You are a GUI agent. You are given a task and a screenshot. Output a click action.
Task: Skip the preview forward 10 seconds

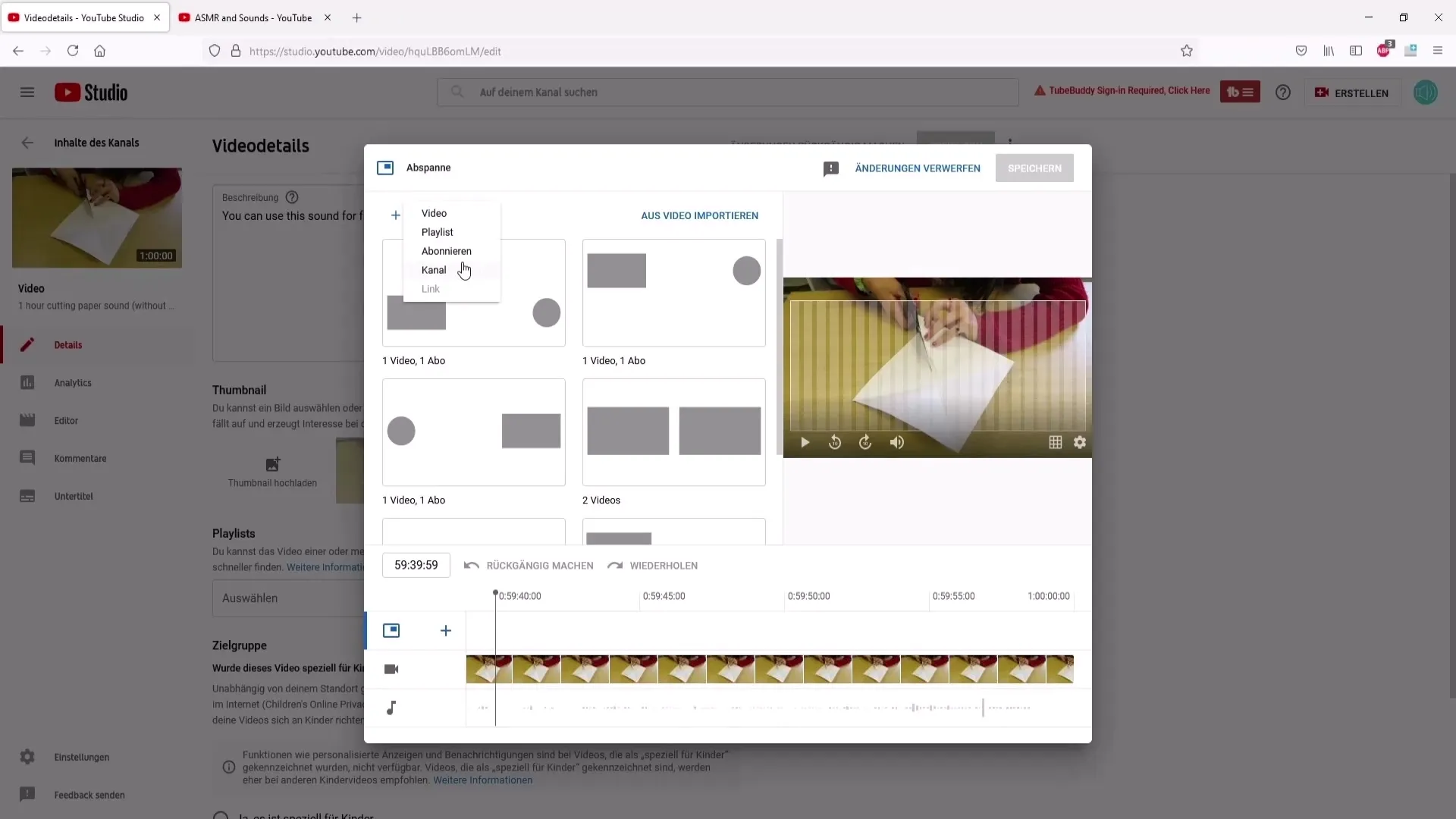[x=865, y=443]
